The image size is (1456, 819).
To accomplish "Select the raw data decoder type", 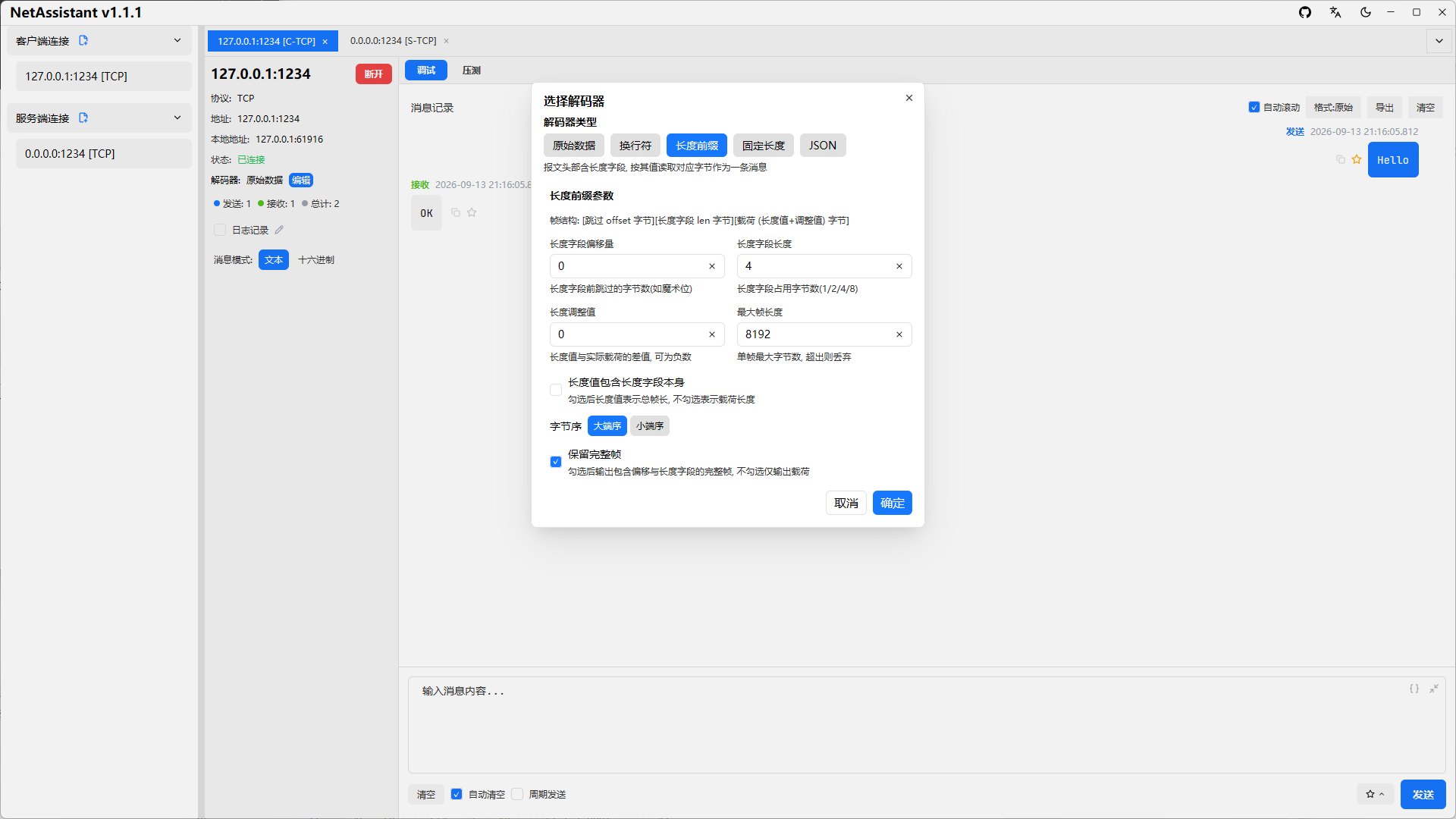I will pyautogui.click(x=574, y=146).
